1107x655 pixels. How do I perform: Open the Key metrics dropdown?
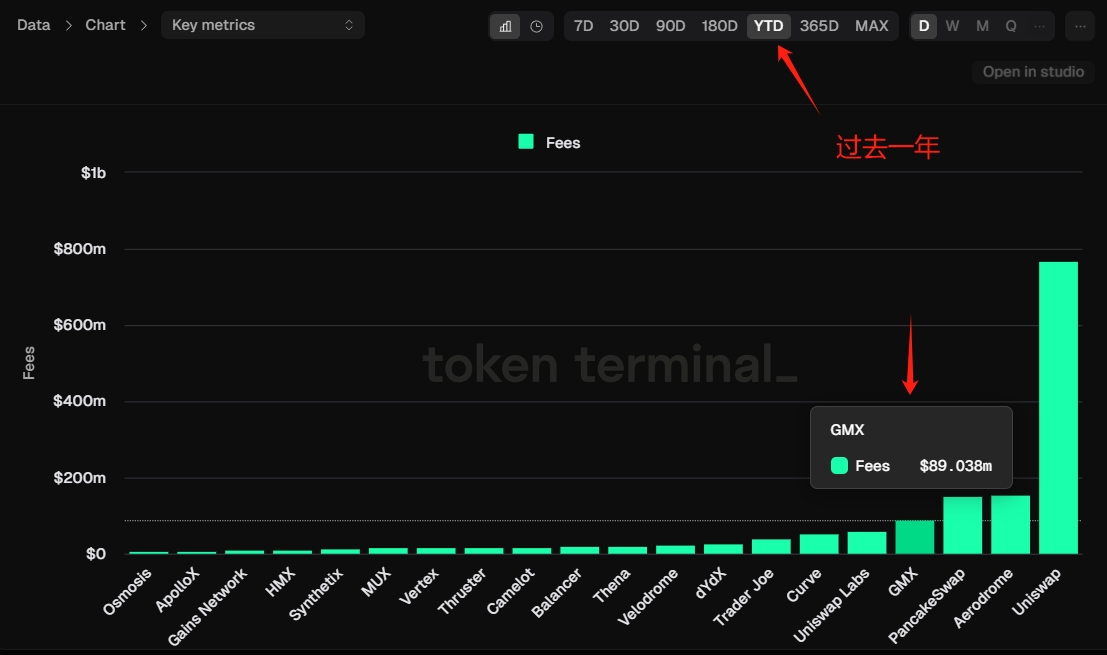pos(262,25)
